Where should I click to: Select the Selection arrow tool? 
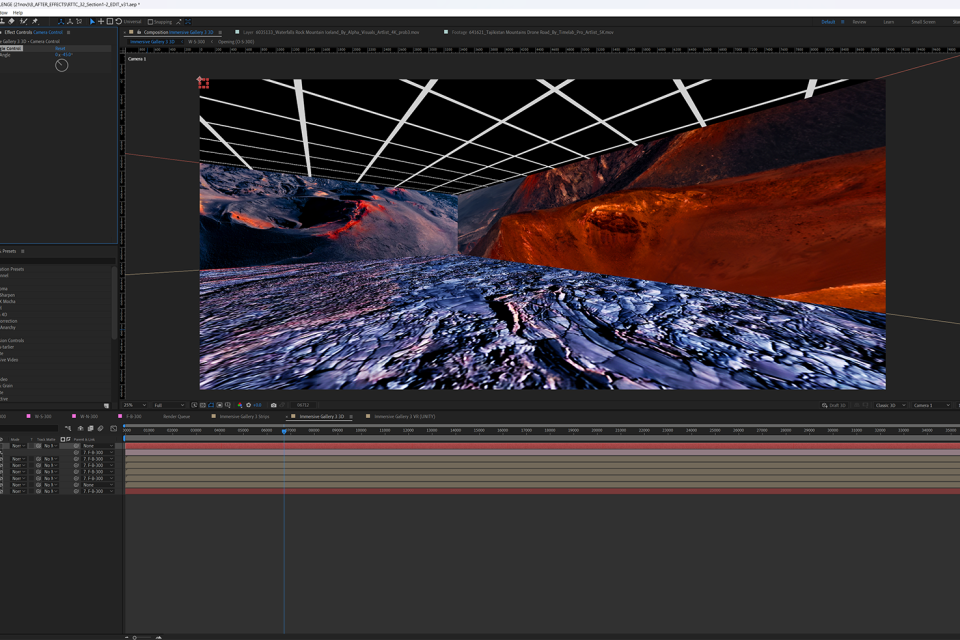(92, 21)
